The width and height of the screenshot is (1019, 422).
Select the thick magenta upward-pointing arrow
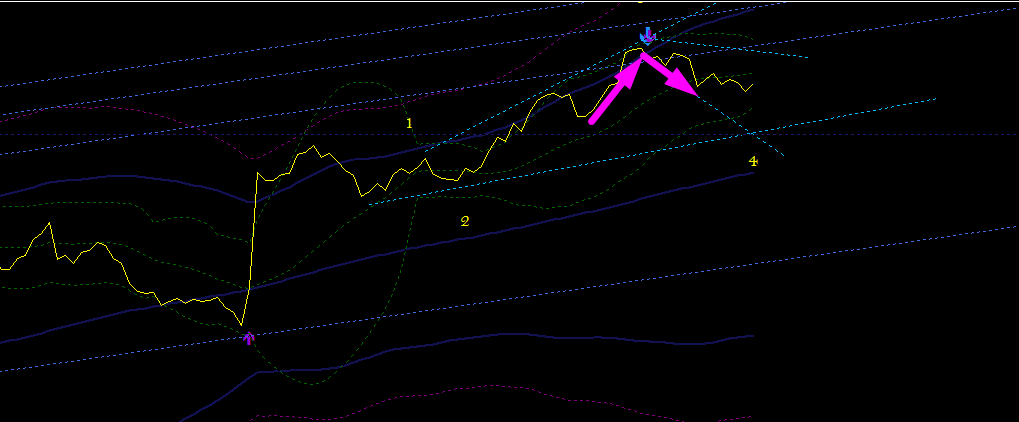click(615, 88)
